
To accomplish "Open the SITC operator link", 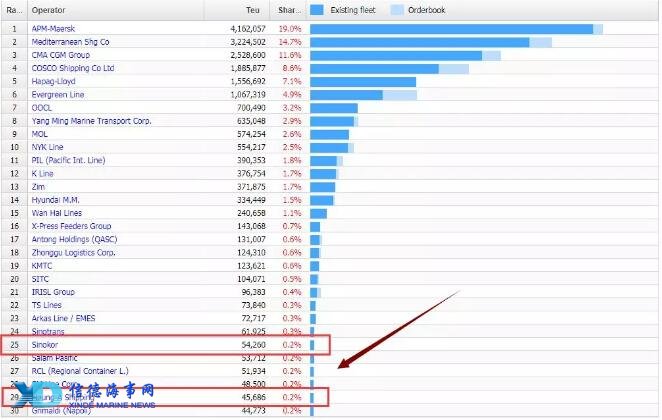I will 40,279.
